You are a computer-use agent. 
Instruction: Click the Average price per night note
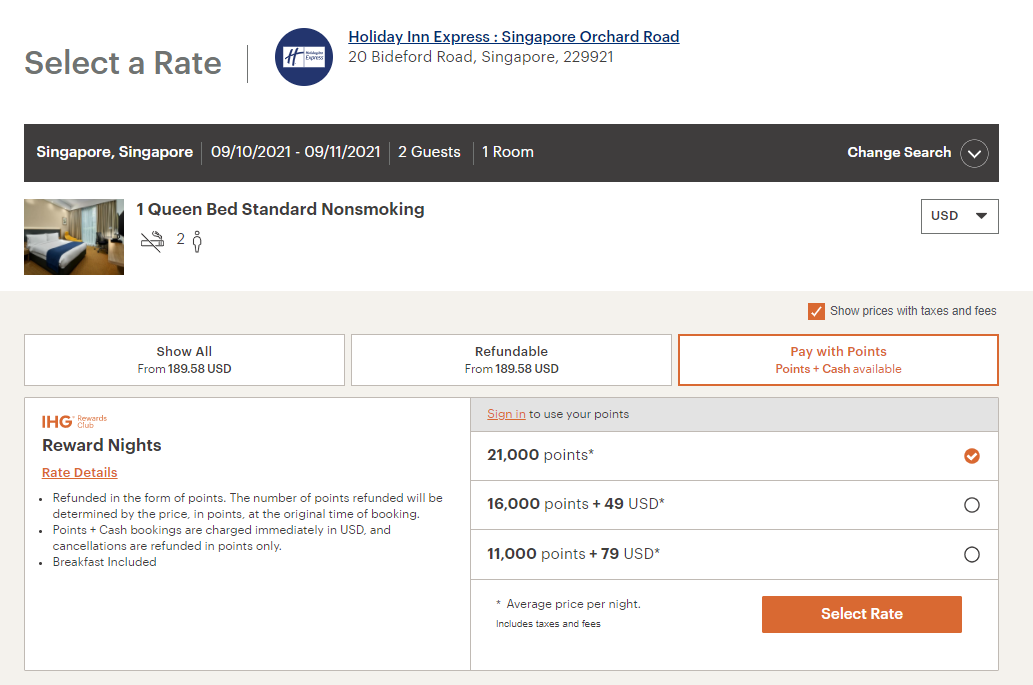click(x=573, y=604)
